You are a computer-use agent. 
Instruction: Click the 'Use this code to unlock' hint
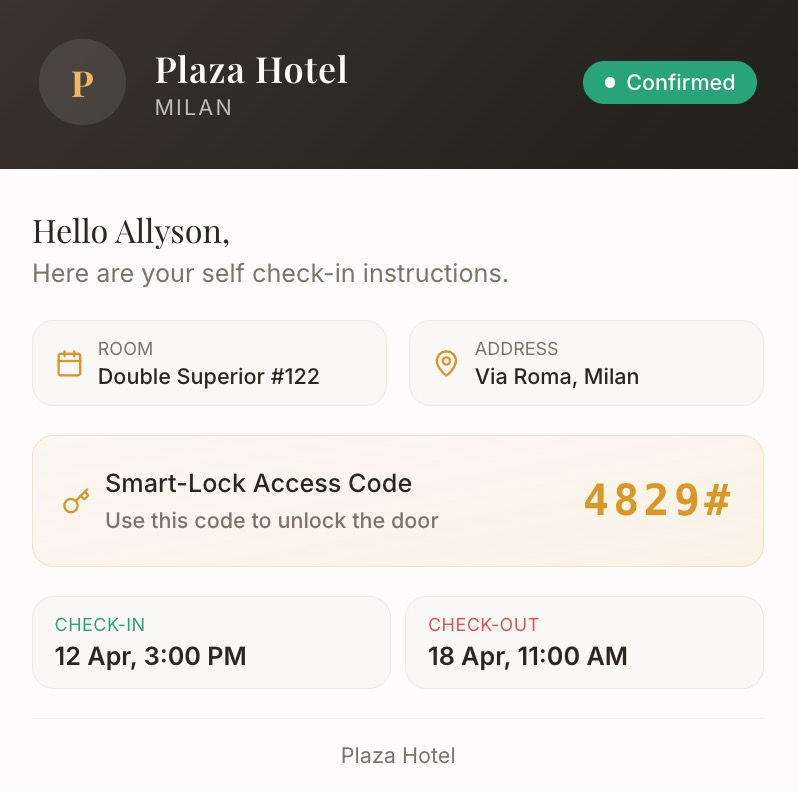click(271, 520)
